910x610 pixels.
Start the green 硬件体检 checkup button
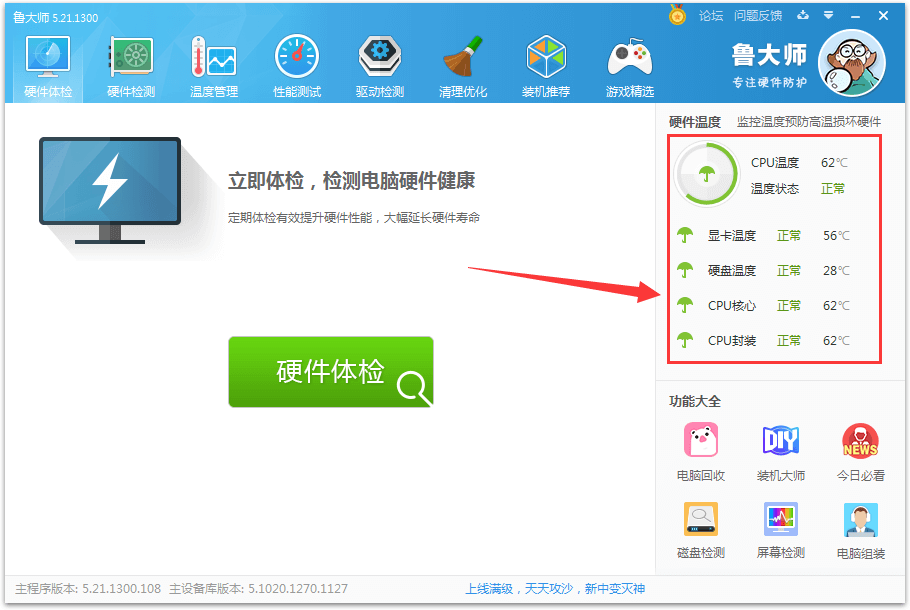(x=331, y=372)
